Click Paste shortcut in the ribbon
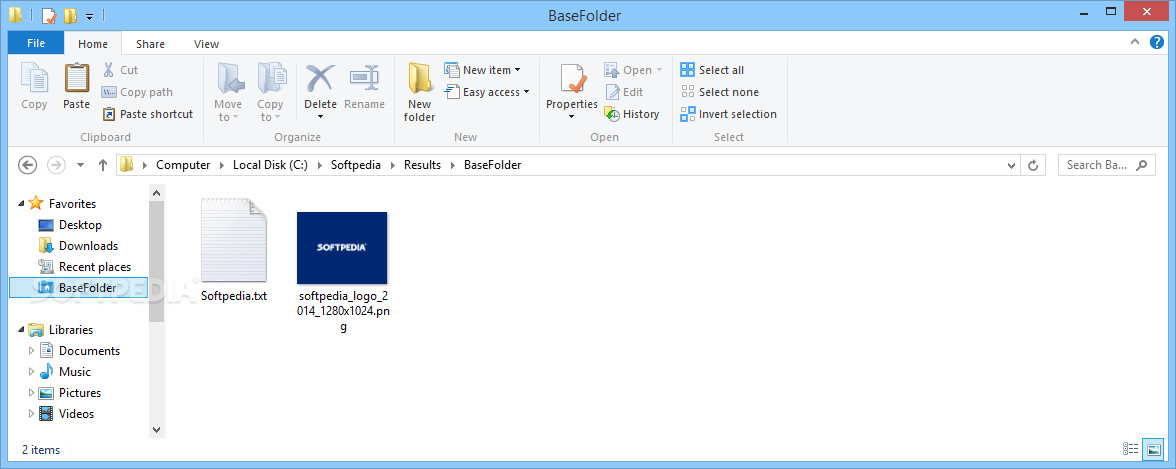The image size is (1176, 469). pos(148,114)
